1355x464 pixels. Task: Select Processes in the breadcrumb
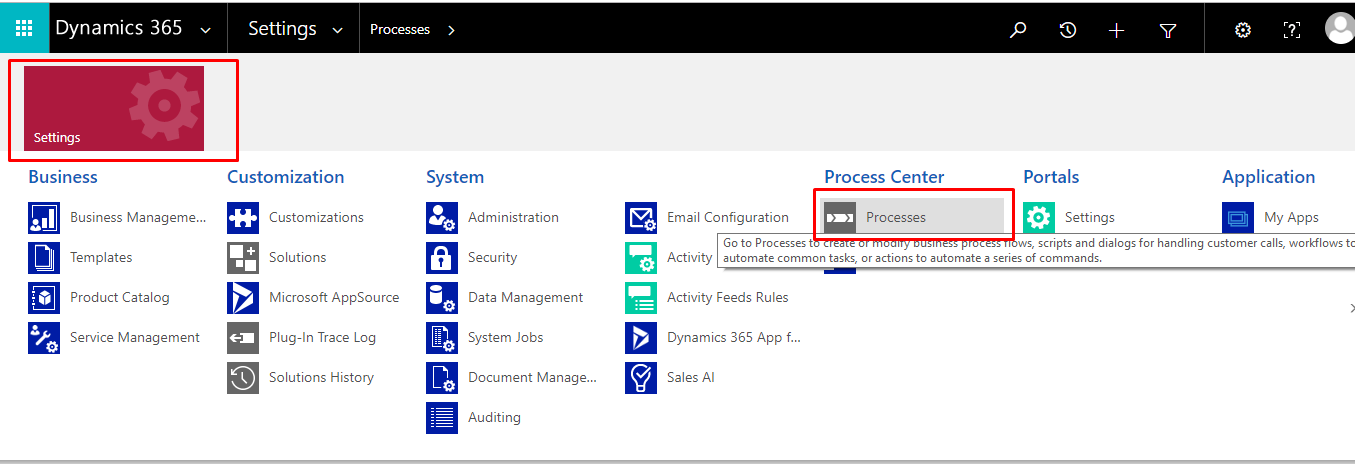pyautogui.click(x=400, y=30)
